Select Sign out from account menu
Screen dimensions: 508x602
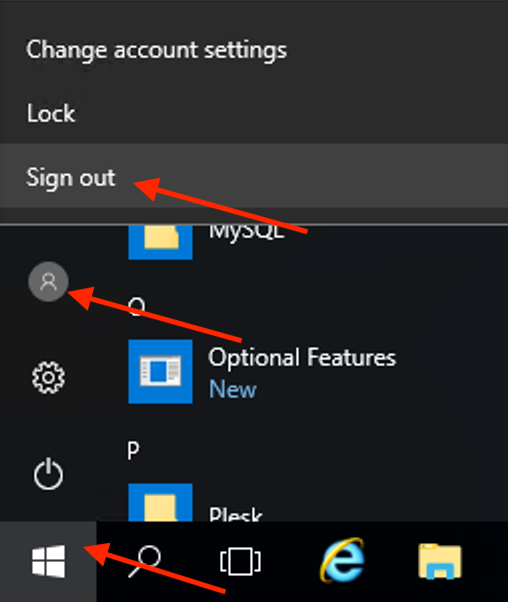point(254,177)
